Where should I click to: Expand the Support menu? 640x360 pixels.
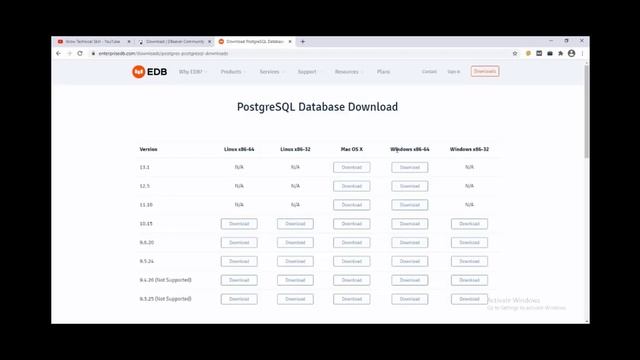point(308,72)
